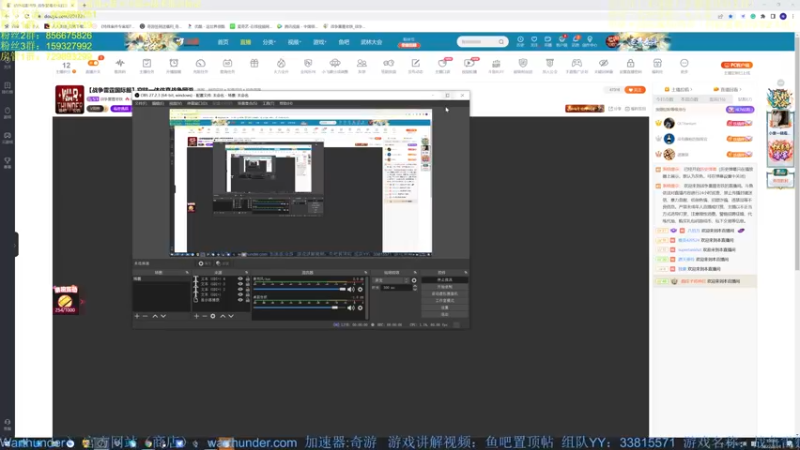Click the flame icon in Douyu toolbar
This screenshot has height=450, width=800.
pos(281,63)
